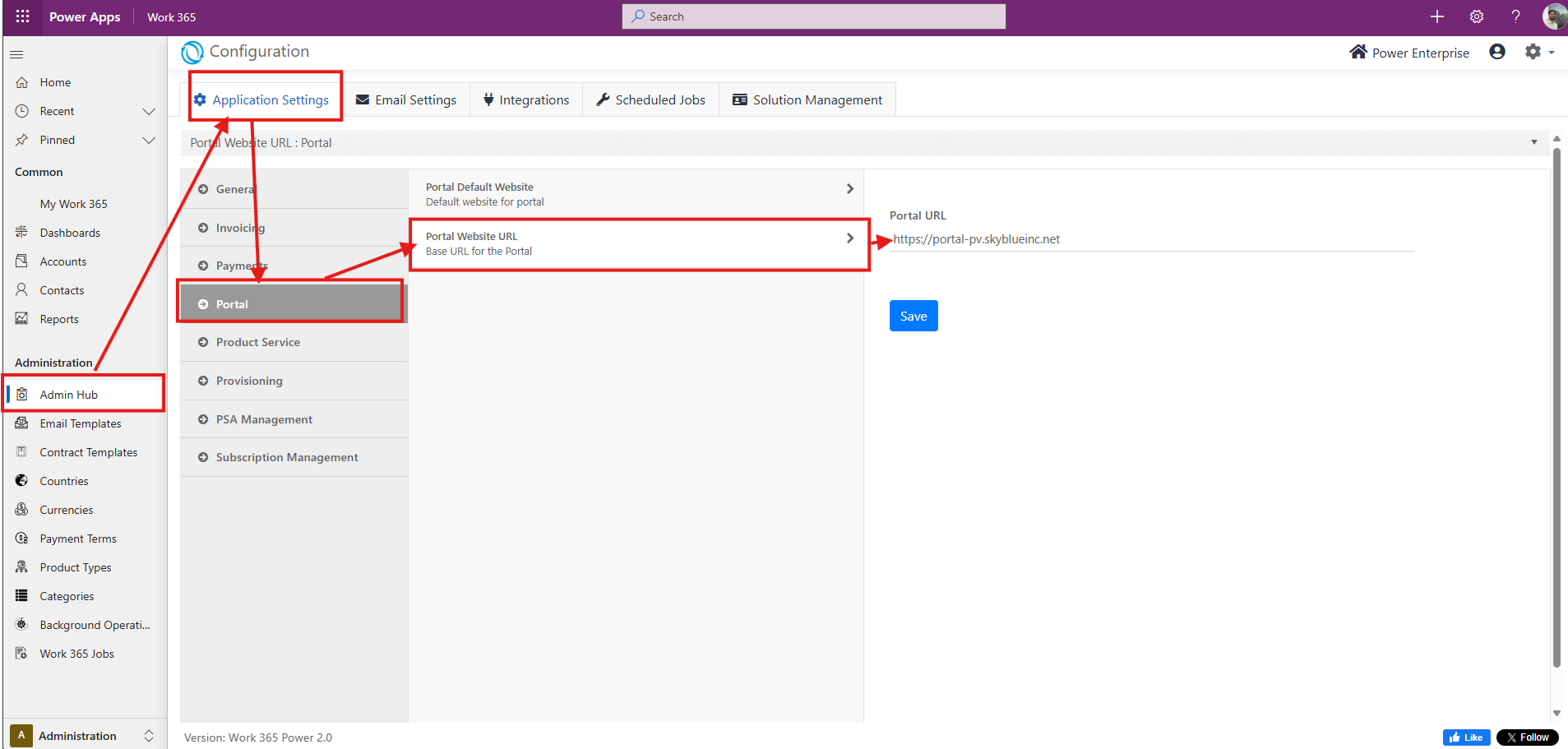This screenshot has width=1568, height=749.
Task: Switch to Solution Management tab
Action: (x=807, y=99)
